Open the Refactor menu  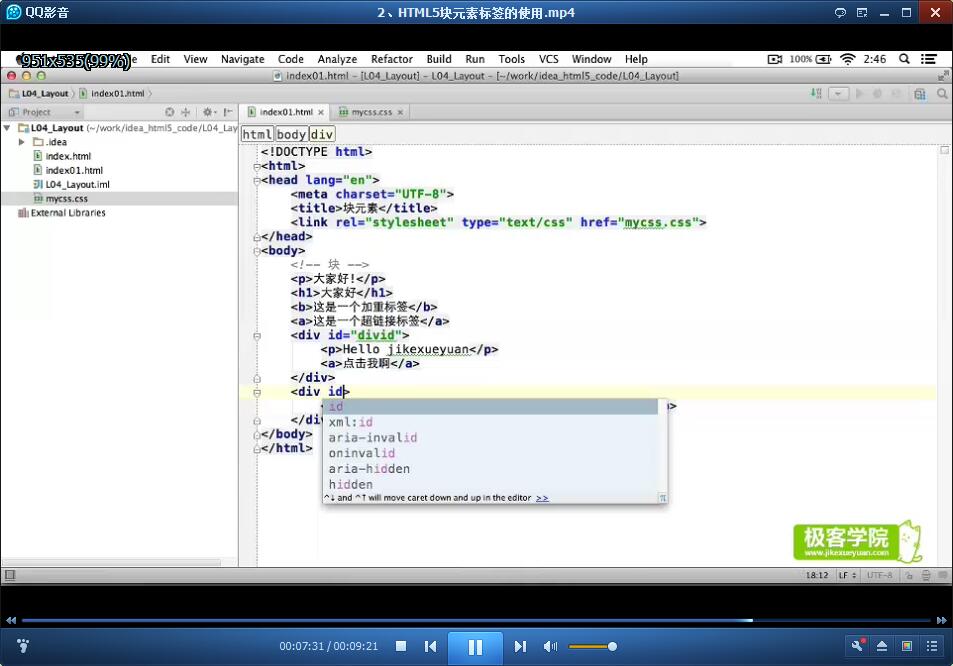tap(391, 59)
